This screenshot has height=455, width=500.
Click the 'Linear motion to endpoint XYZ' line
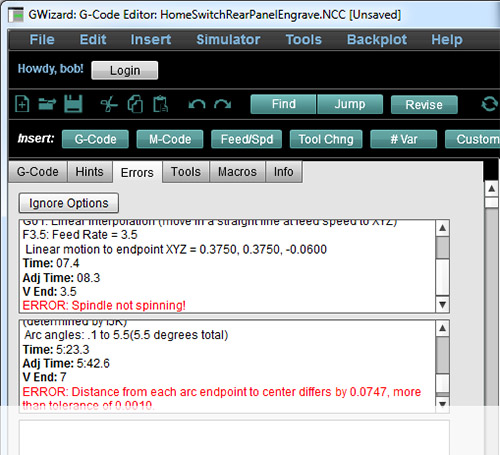[176, 249]
